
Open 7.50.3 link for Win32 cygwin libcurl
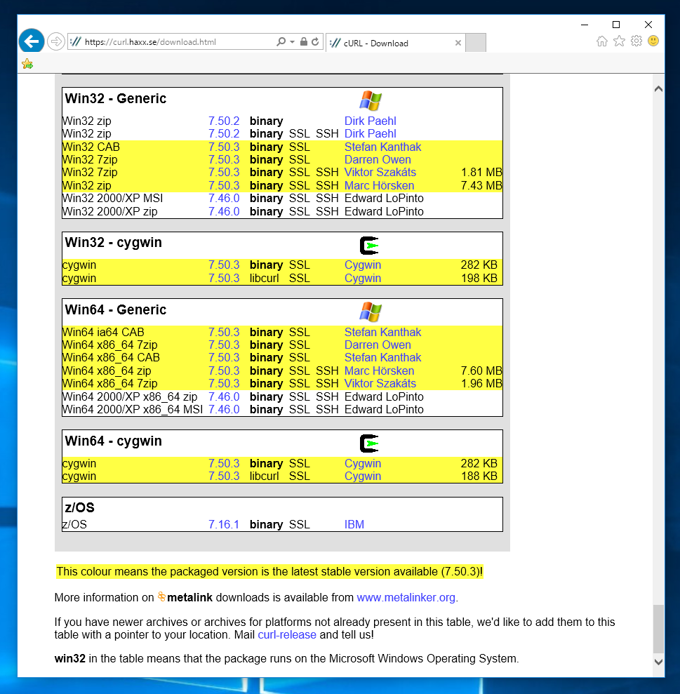pyautogui.click(x=224, y=278)
